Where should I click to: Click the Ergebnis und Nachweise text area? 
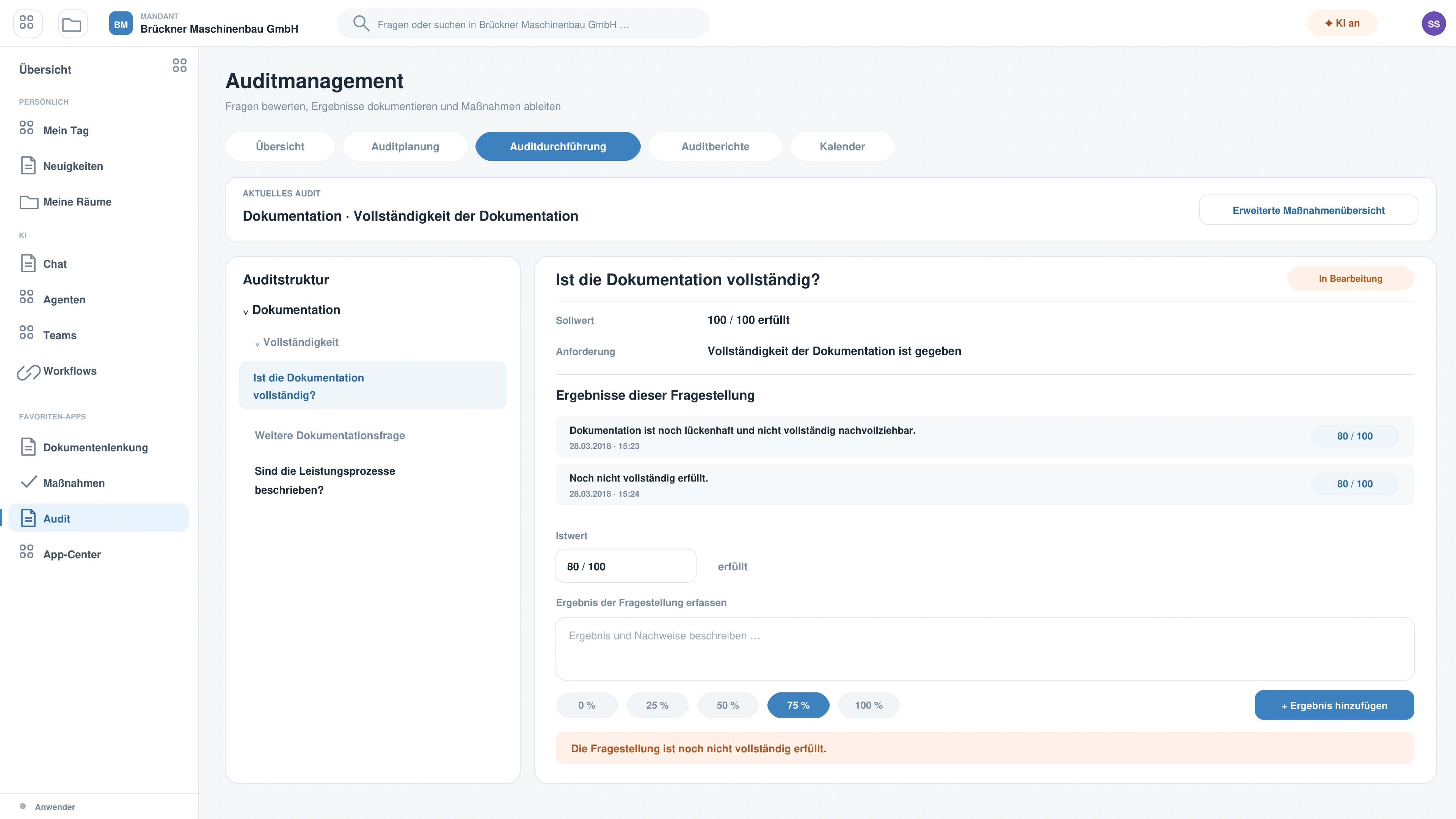(985, 649)
